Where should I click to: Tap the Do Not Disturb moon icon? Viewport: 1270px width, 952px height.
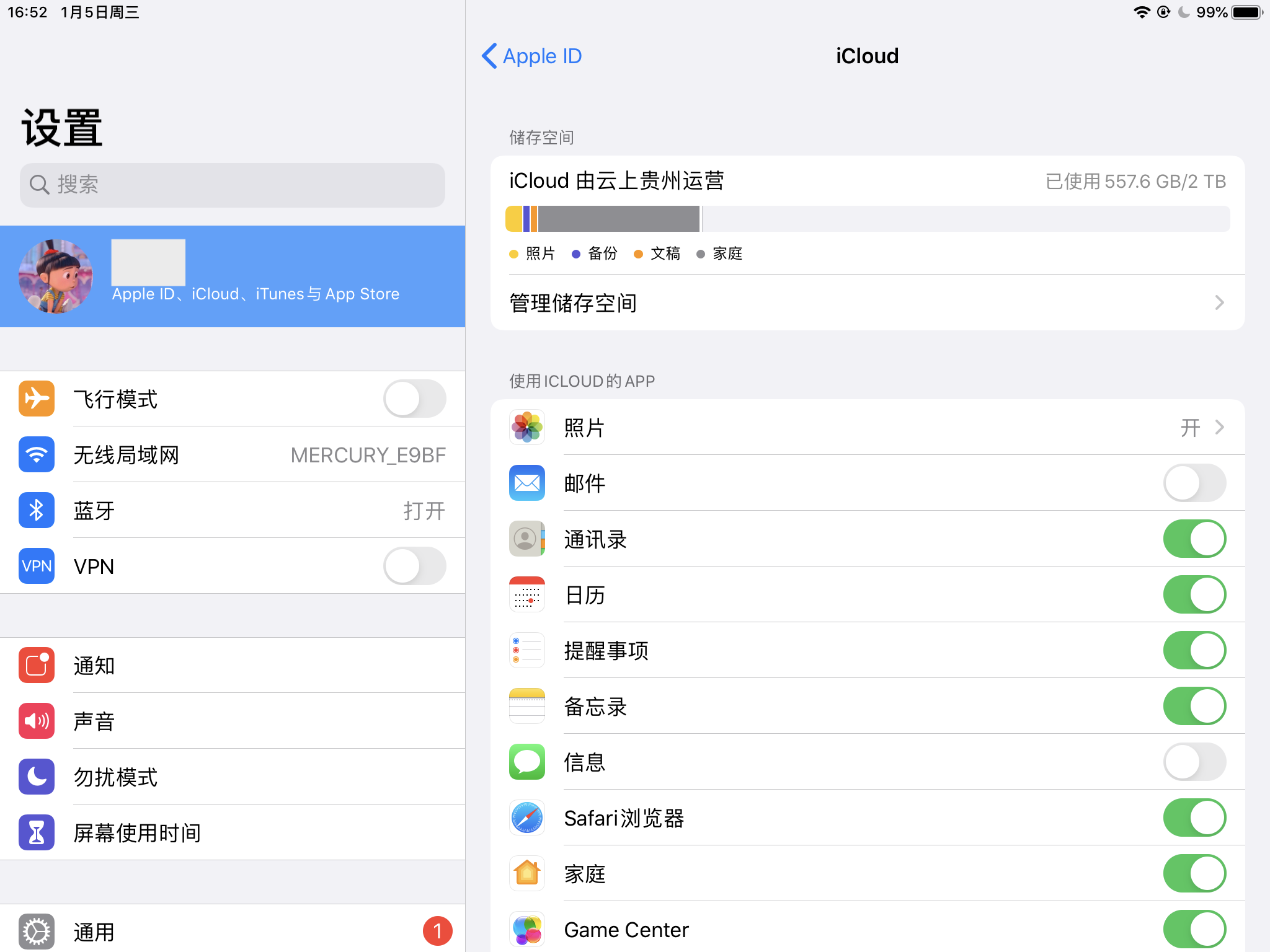pos(37,777)
